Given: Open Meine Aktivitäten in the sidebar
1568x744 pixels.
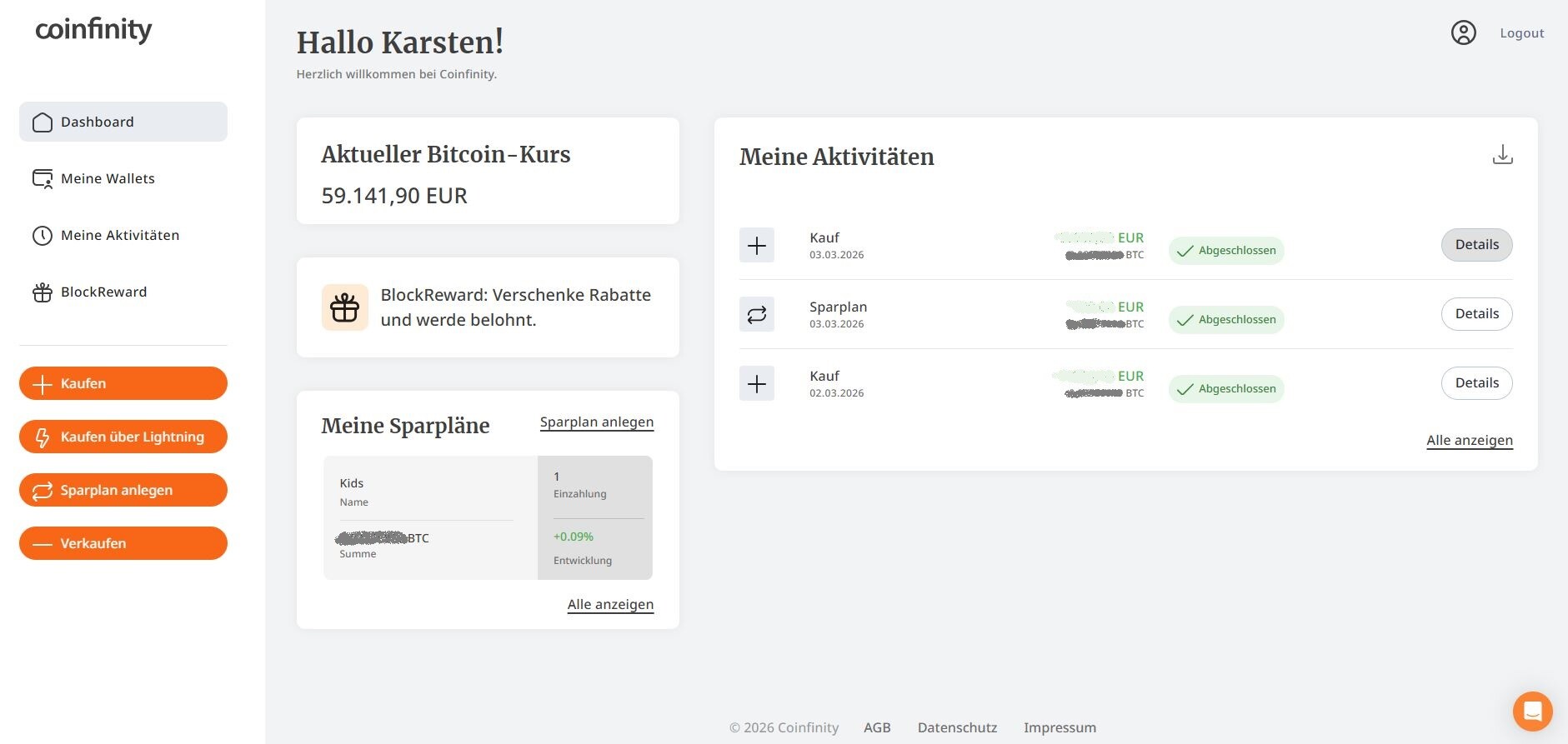Looking at the screenshot, I should click(119, 235).
